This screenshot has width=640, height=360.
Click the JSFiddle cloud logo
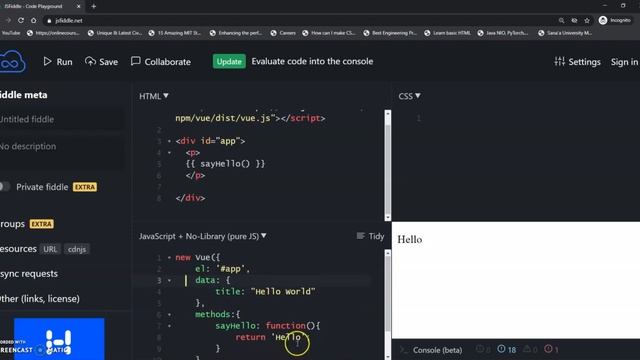point(12,62)
